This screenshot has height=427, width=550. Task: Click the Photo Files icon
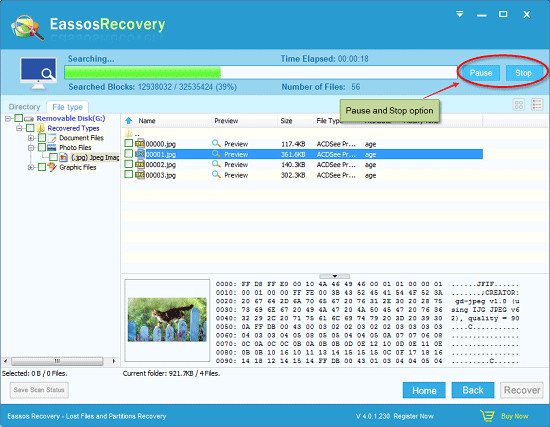click(52, 147)
